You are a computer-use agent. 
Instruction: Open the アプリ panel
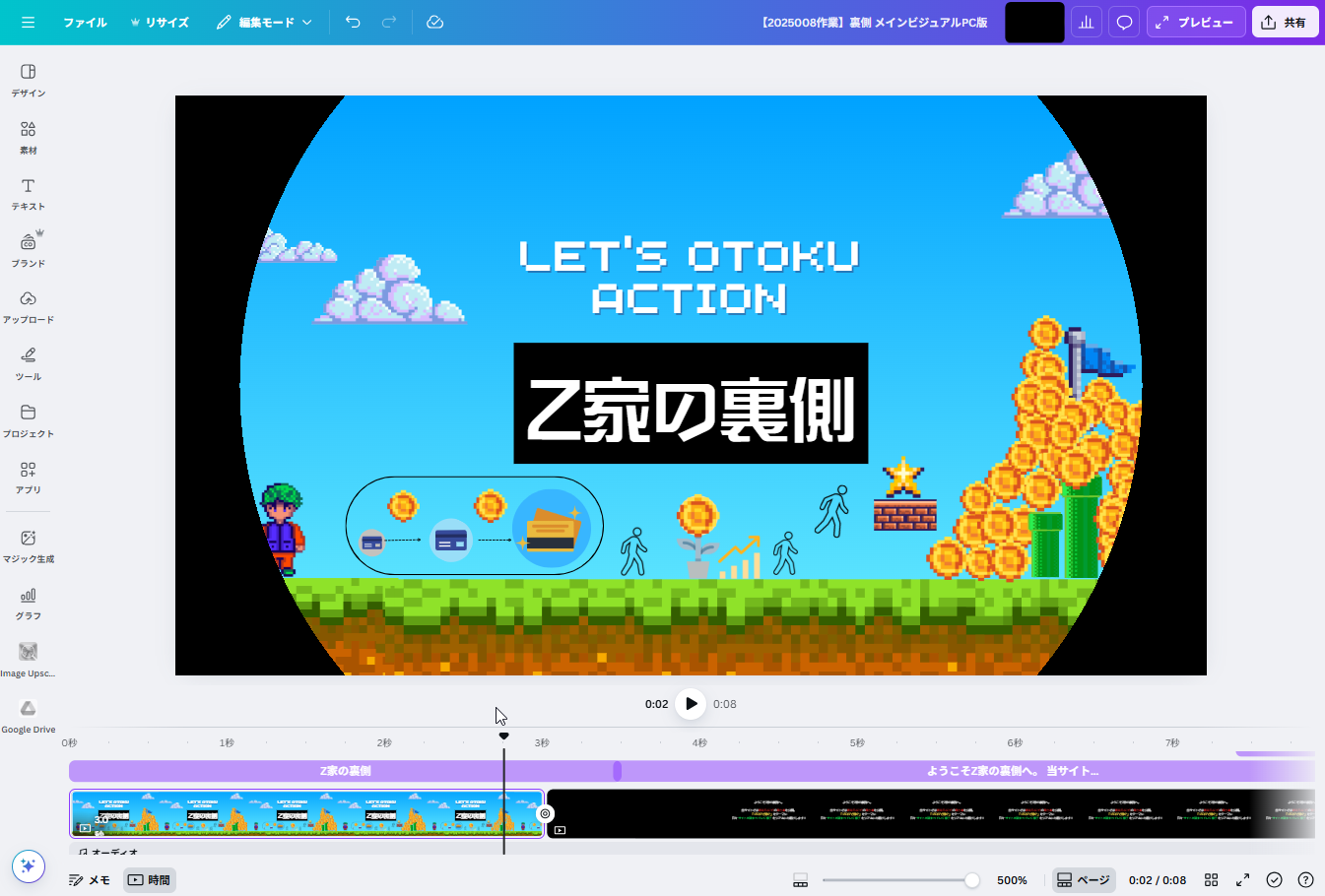coord(29,478)
